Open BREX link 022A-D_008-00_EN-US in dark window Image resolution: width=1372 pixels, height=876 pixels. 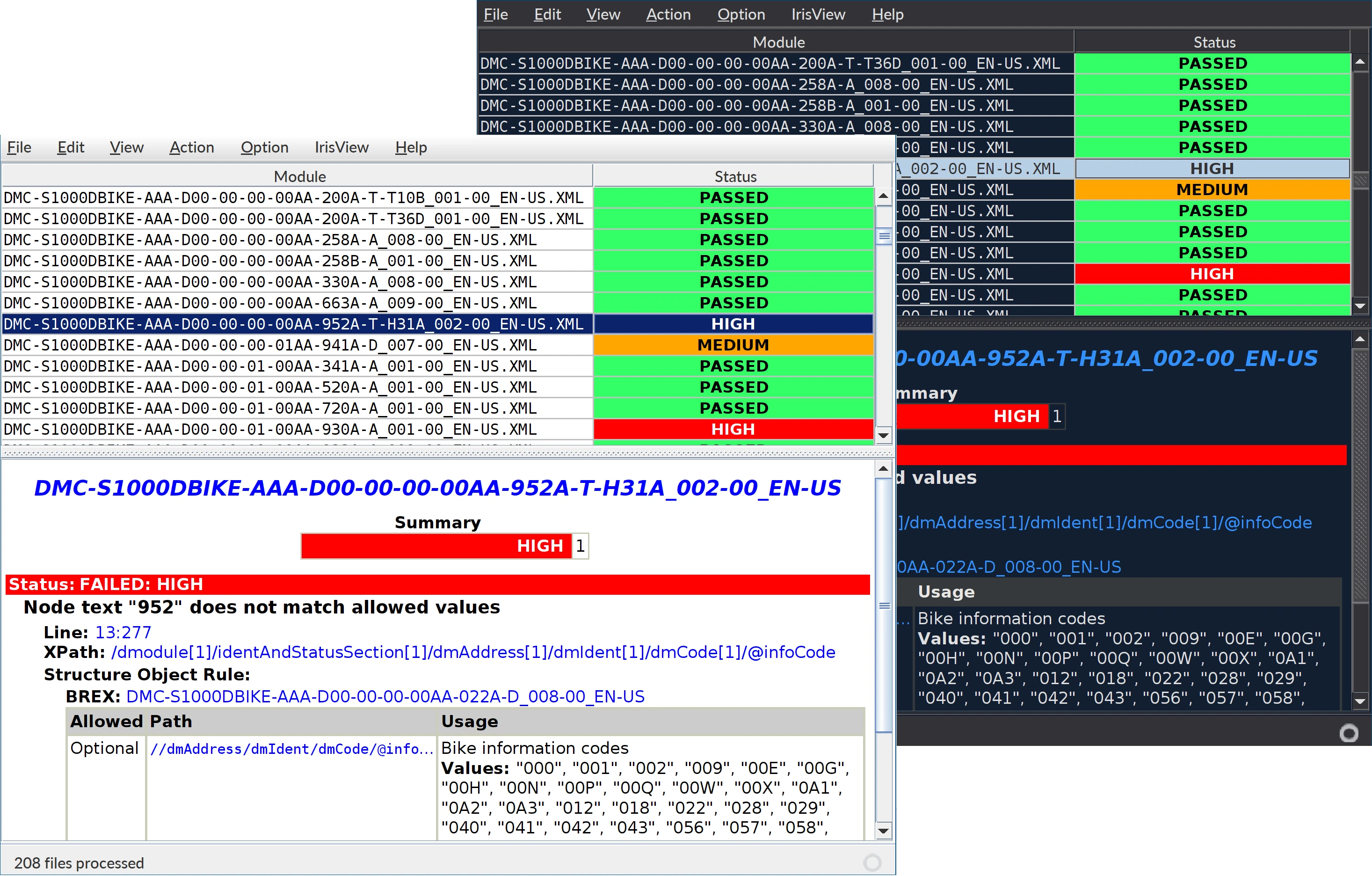1009,568
